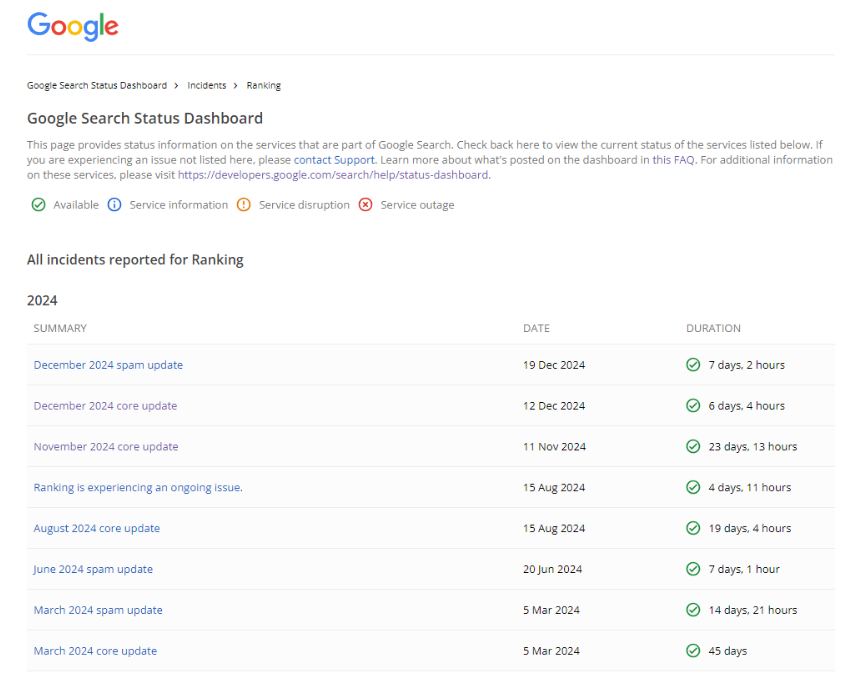View December 2024 core update incident
The height and width of the screenshot is (674, 845).
pyautogui.click(x=105, y=406)
